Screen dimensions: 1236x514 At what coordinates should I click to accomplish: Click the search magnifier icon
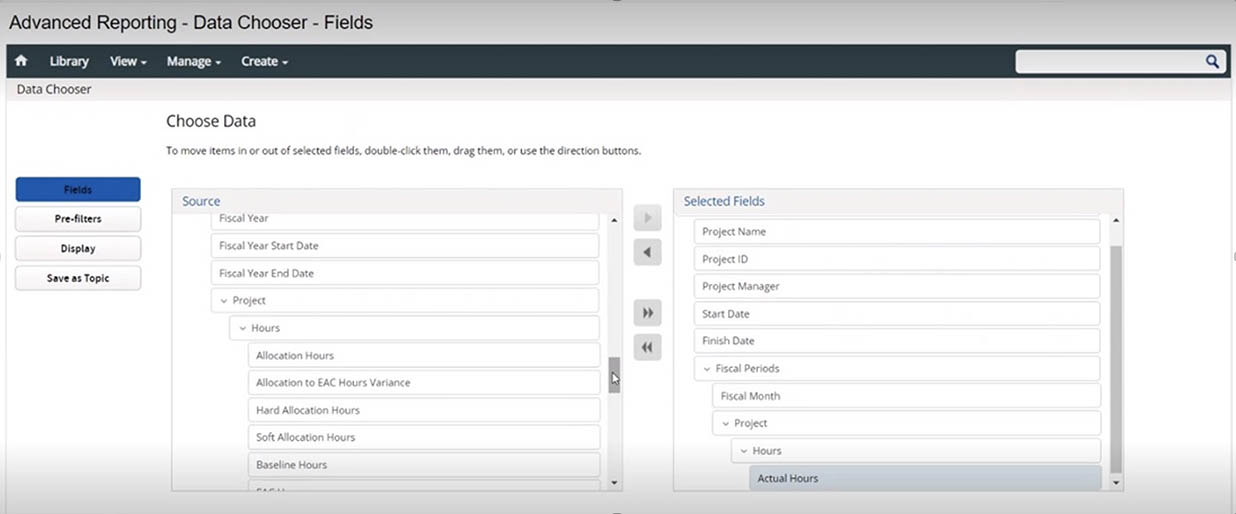click(x=1212, y=61)
